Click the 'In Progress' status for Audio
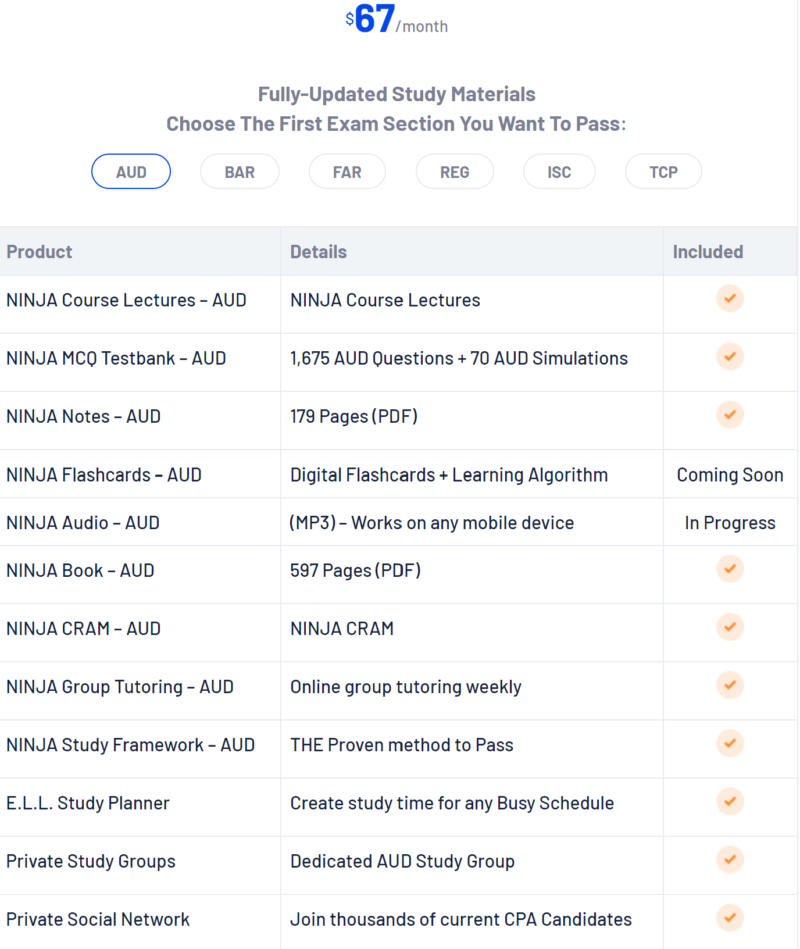This screenshot has height=949, width=800. click(x=730, y=523)
